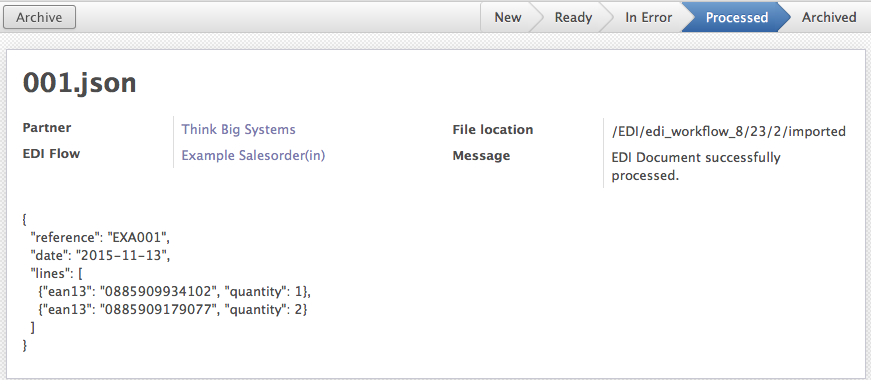Open the Example Salesorder(in) flow link
Image resolution: width=871 pixels, height=380 pixels.
tap(253, 156)
